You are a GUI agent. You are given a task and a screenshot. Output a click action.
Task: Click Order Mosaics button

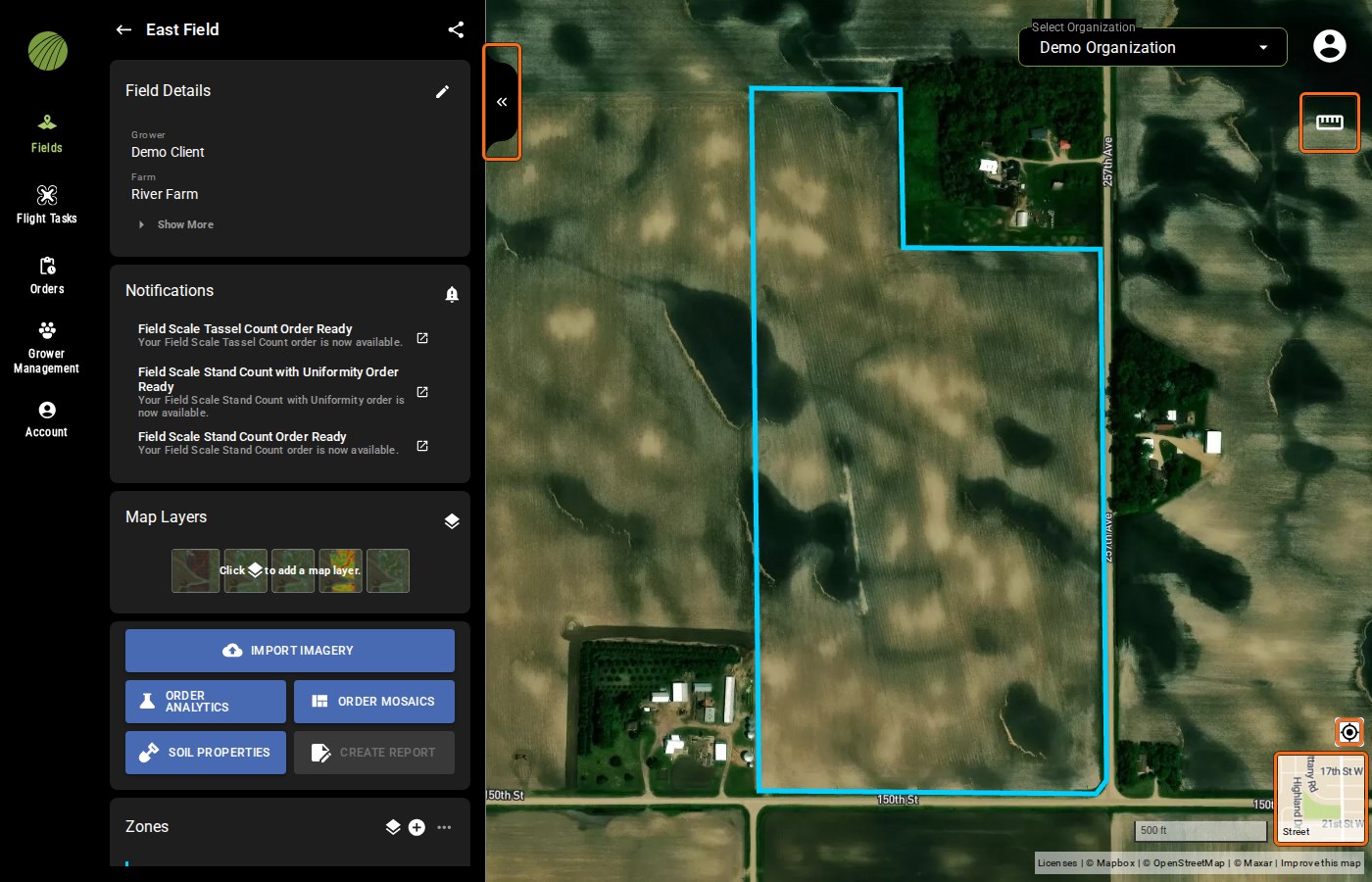point(374,702)
